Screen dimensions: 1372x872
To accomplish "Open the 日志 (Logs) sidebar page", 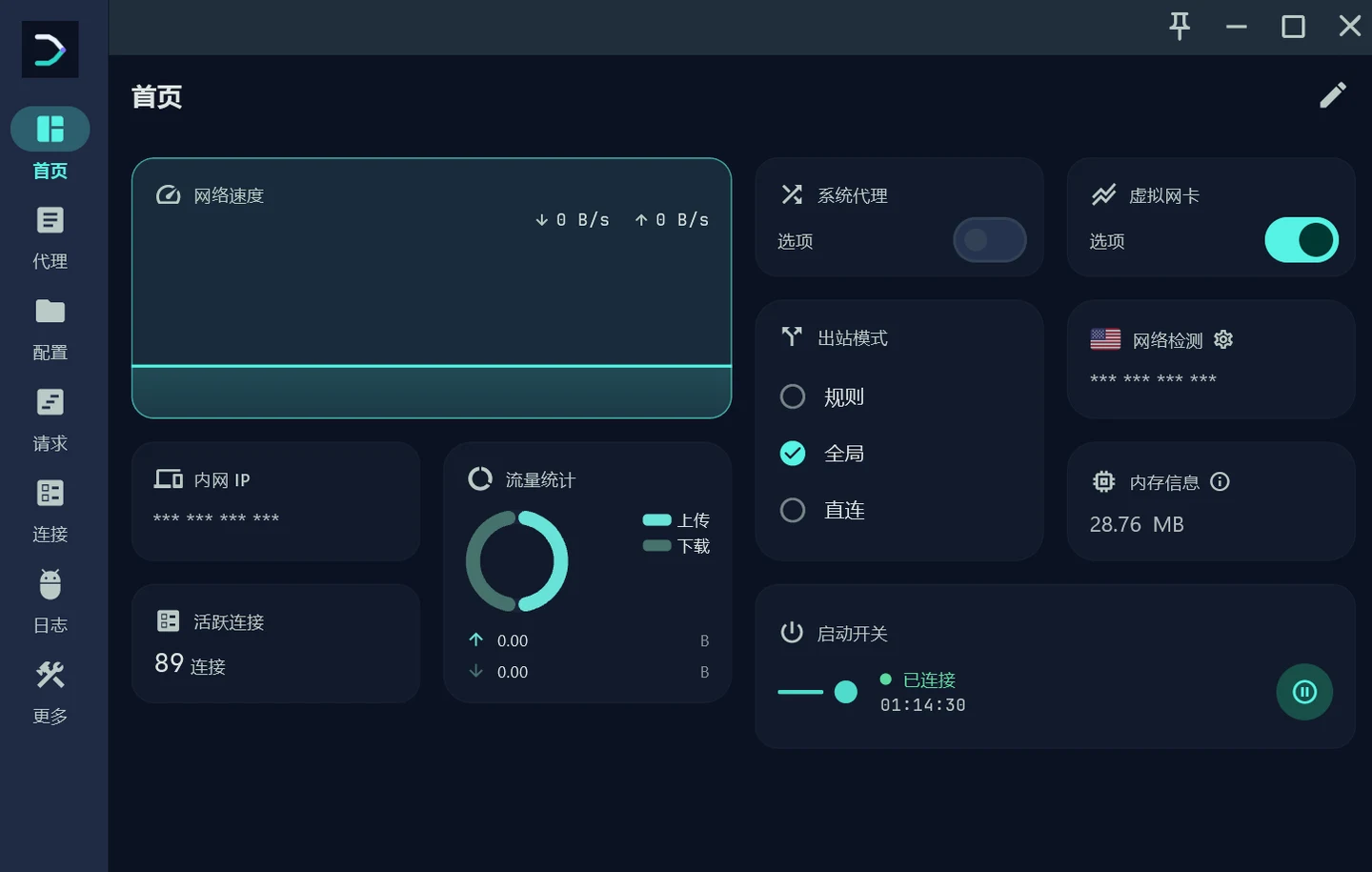I will point(50,602).
